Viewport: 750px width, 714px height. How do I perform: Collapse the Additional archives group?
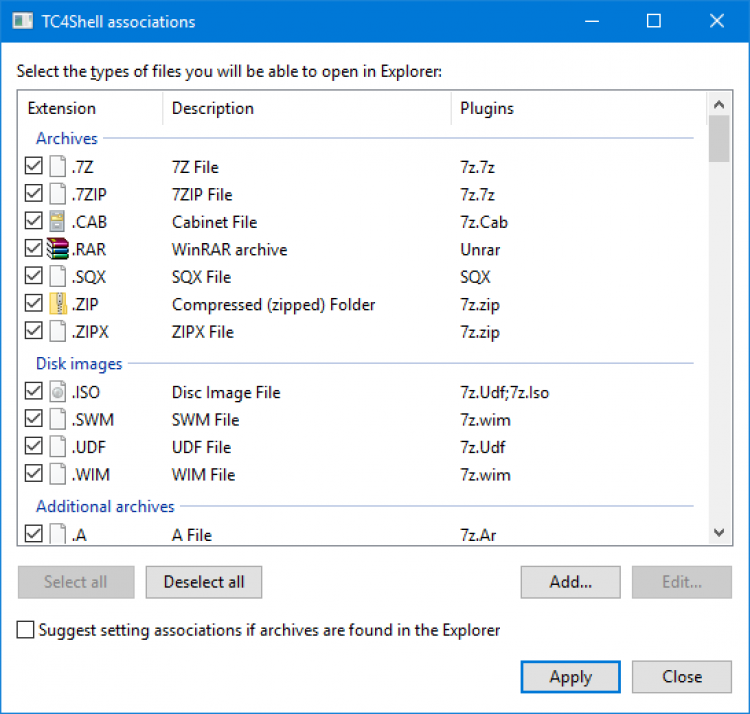click(x=105, y=507)
